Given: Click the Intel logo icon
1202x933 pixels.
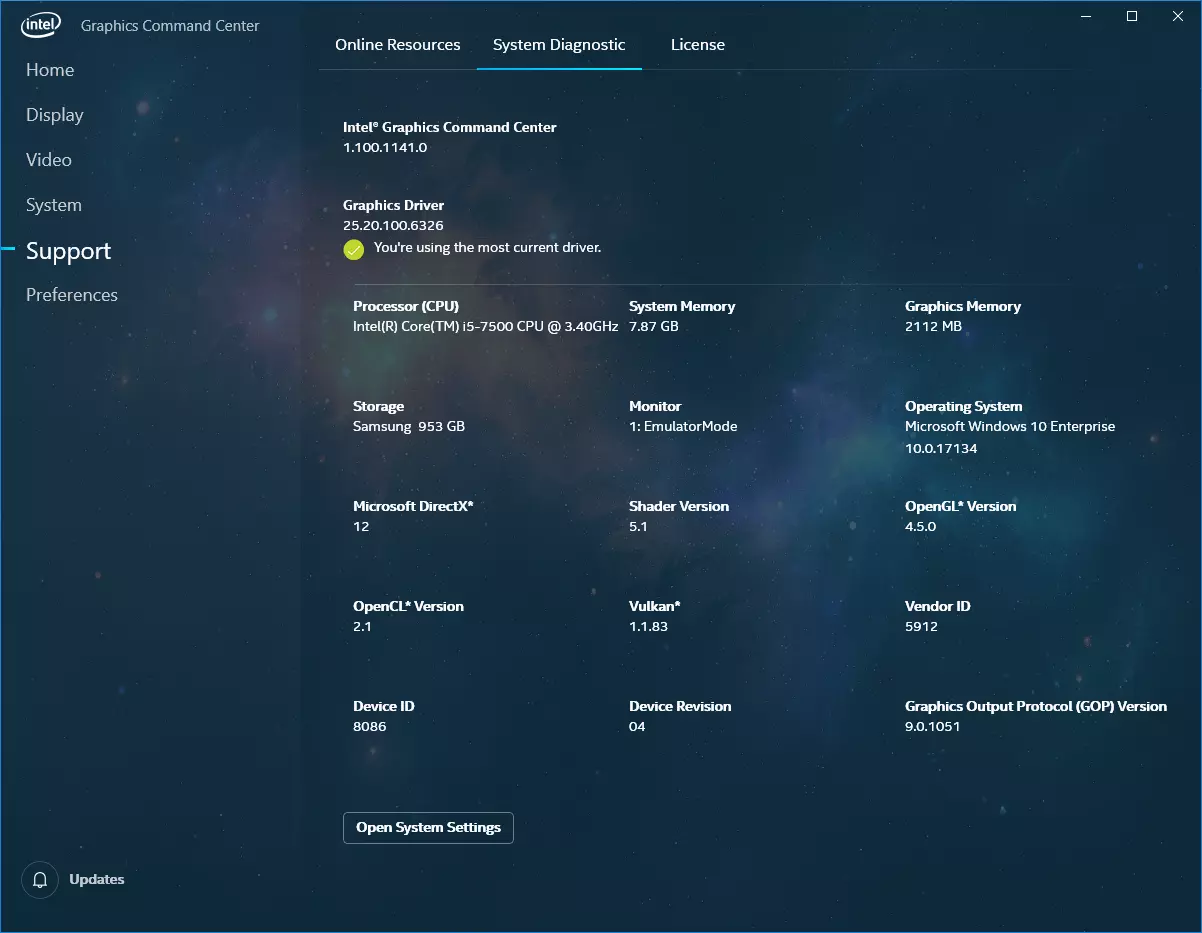Looking at the screenshot, I should [x=41, y=24].
